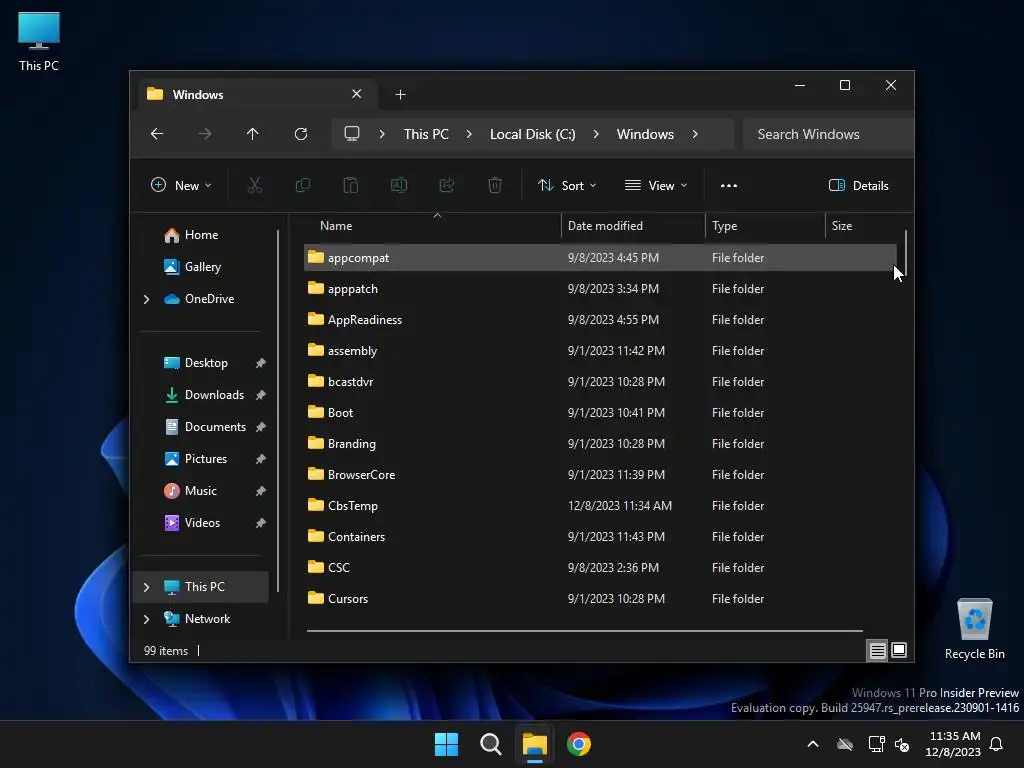This screenshot has height=768, width=1024.
Task: Refresh the Windows folder view
Action: coord(300,134)
